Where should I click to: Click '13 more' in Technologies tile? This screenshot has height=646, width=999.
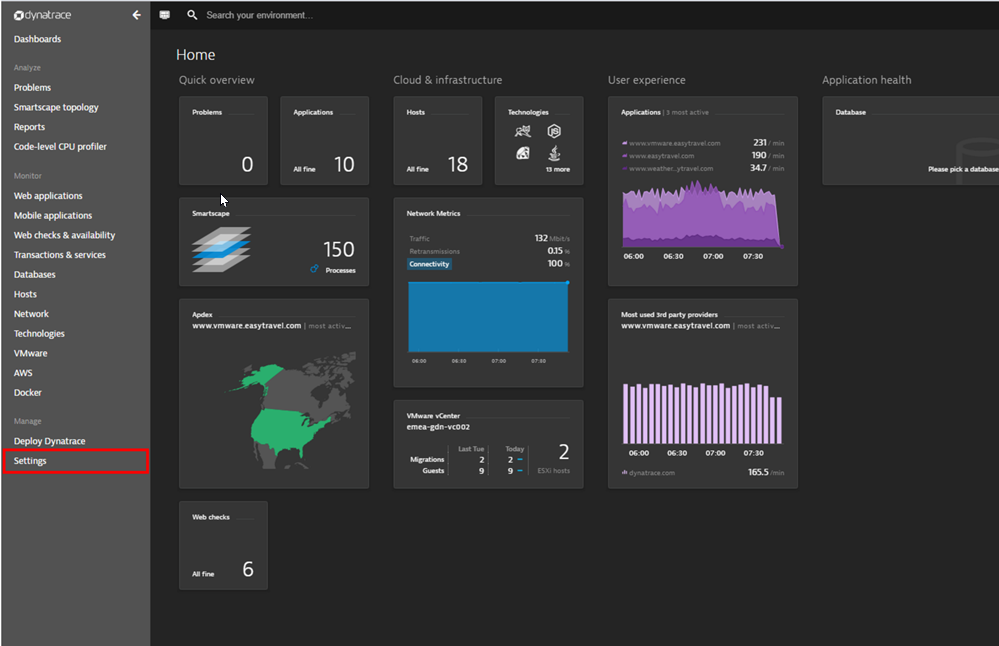(x=557, y=169)
